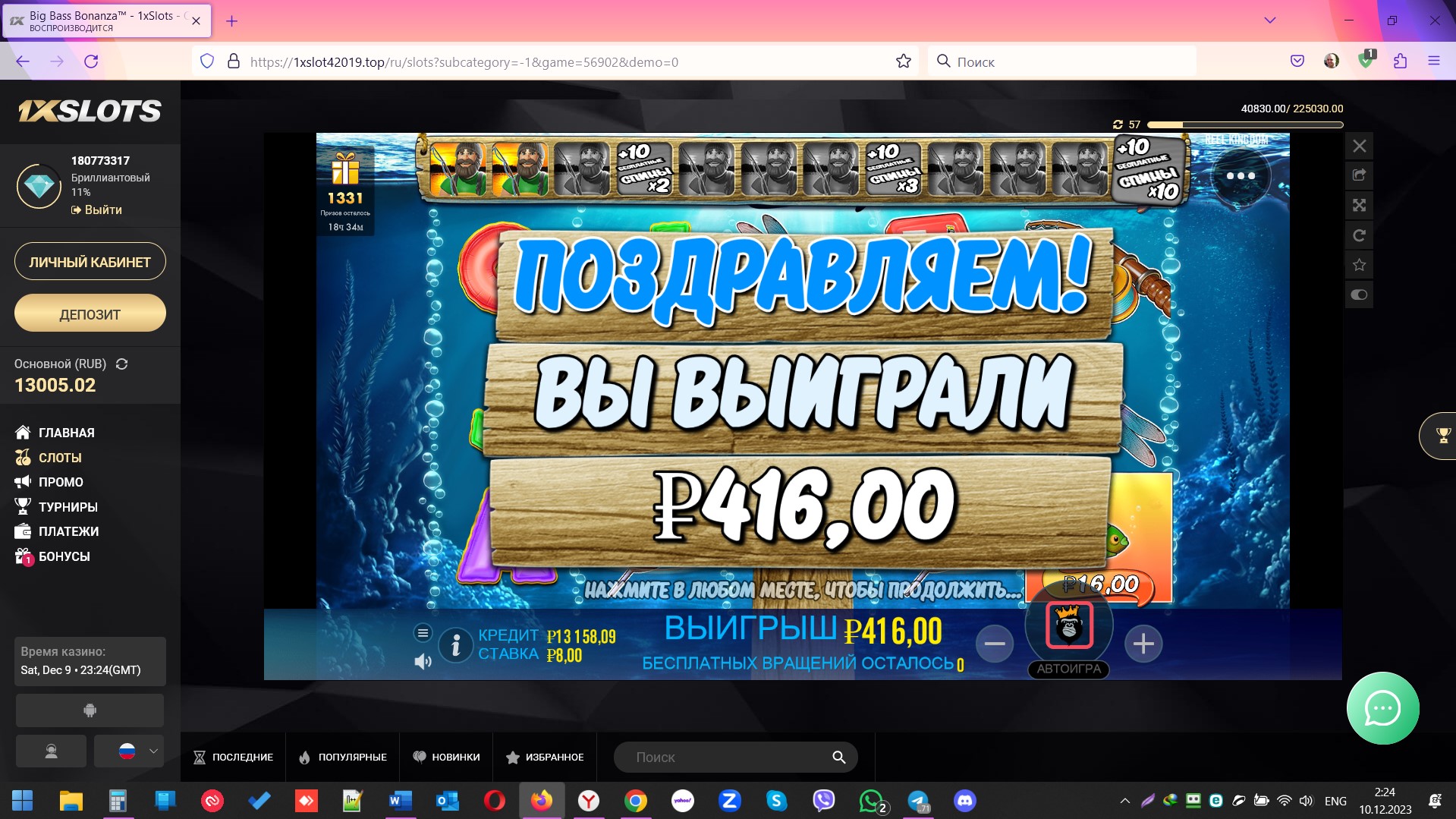Open БОНУСЫ section
This screenshot has width=1456, height=819.
coord(52,556)
